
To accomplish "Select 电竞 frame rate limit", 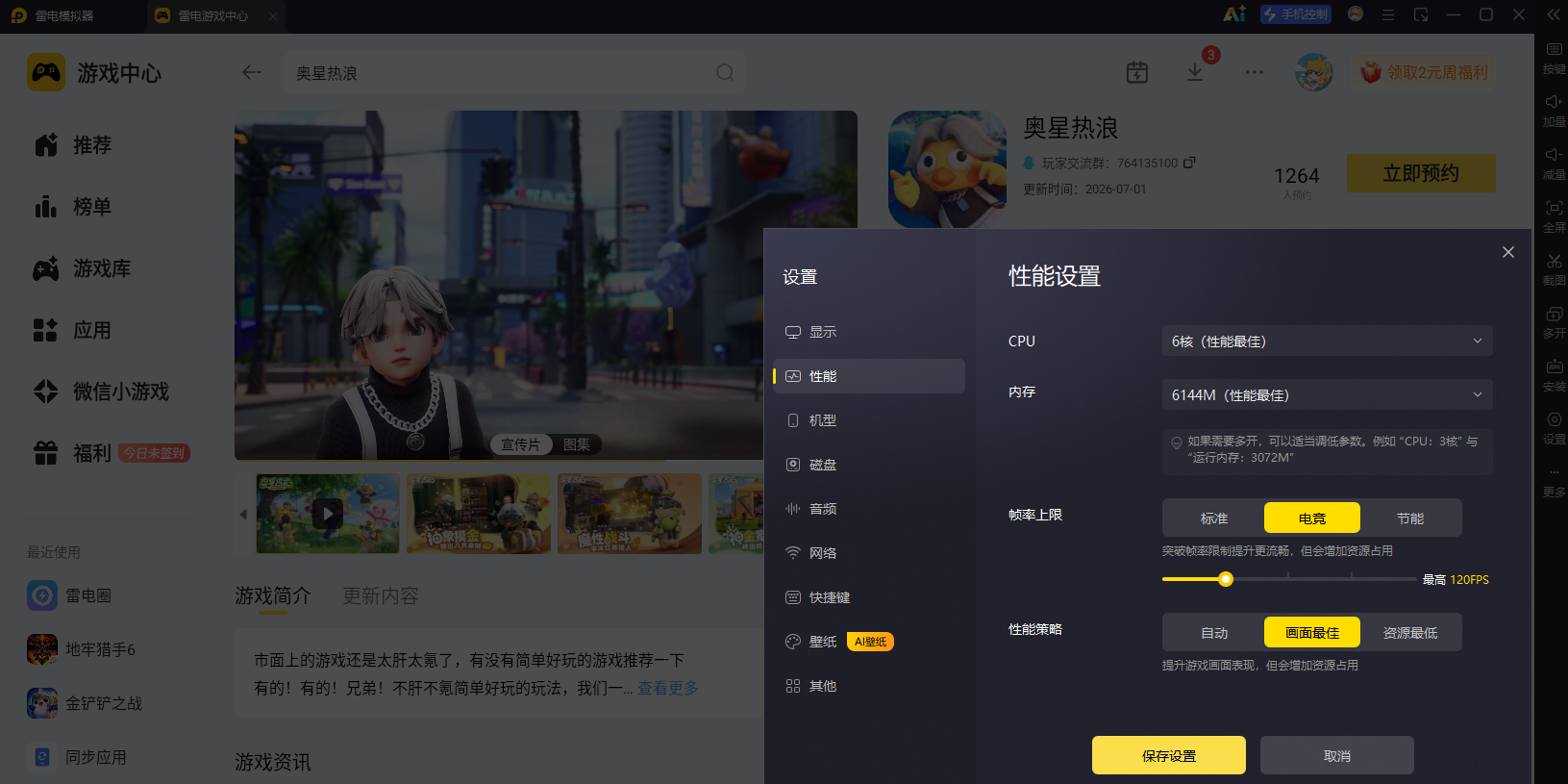I will pos(1312,518).
